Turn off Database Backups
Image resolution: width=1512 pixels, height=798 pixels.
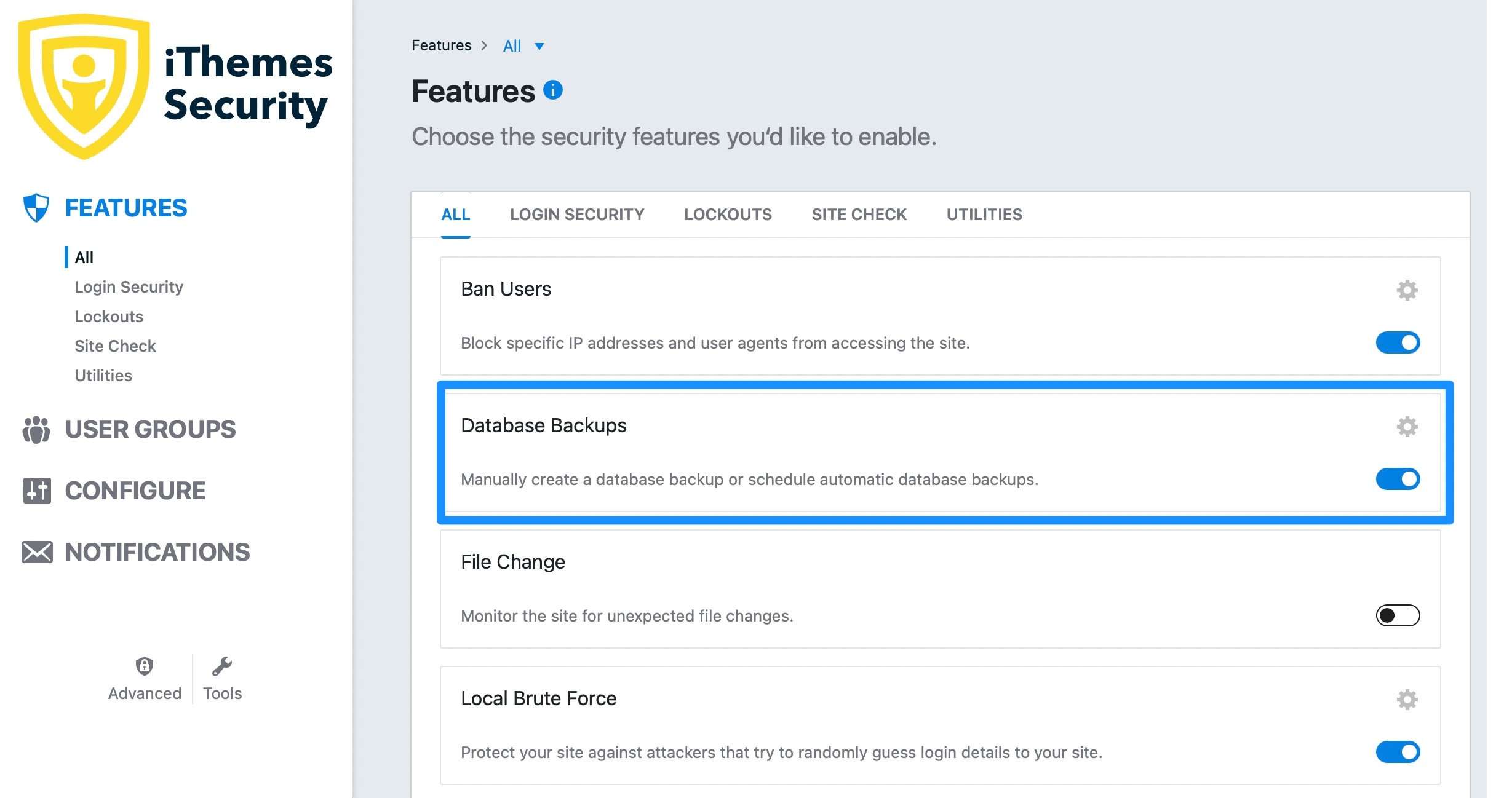pos(1399,479)
